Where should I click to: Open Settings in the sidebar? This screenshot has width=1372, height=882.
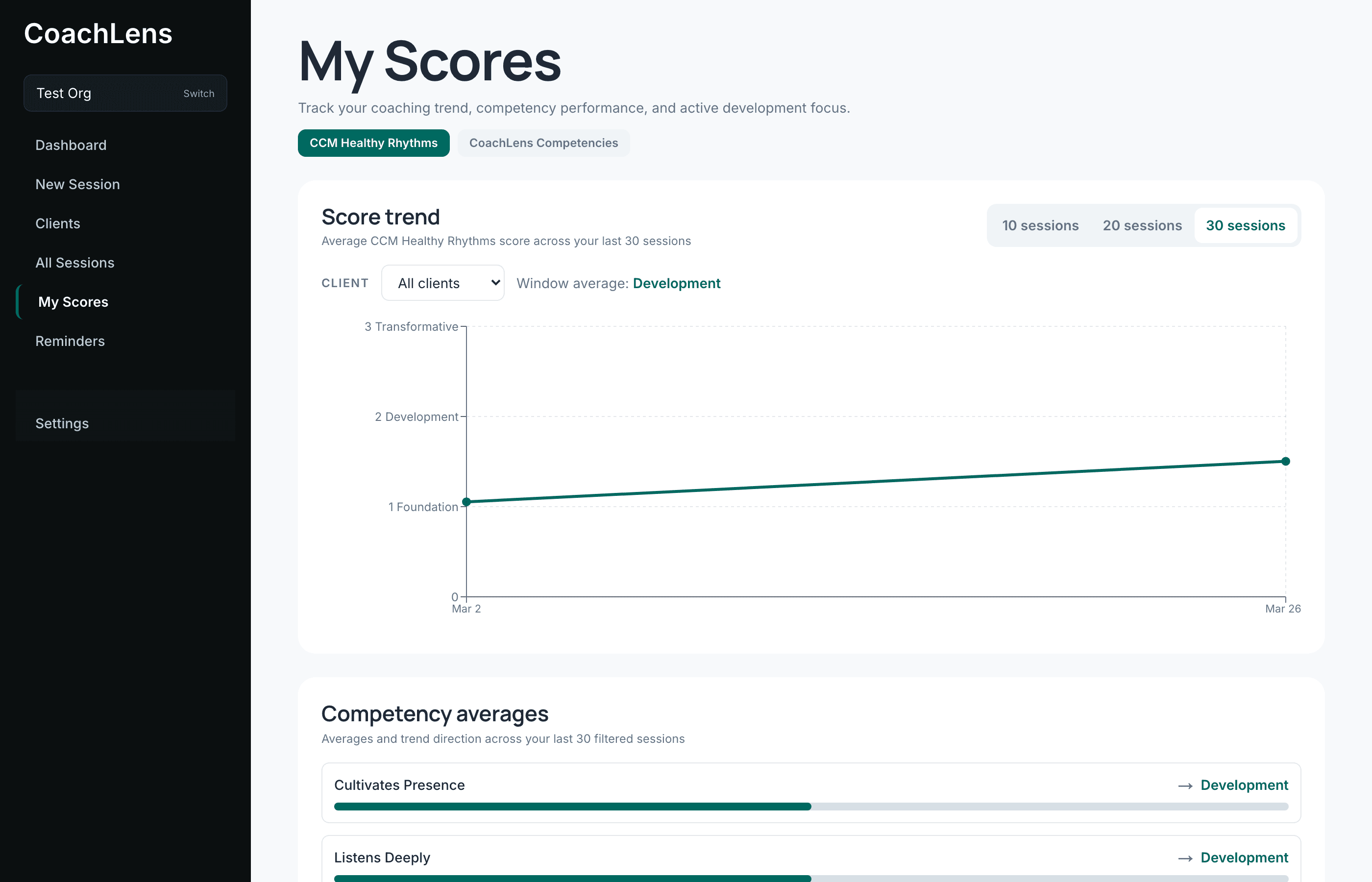pyautogui.click(x=62, y=423)
